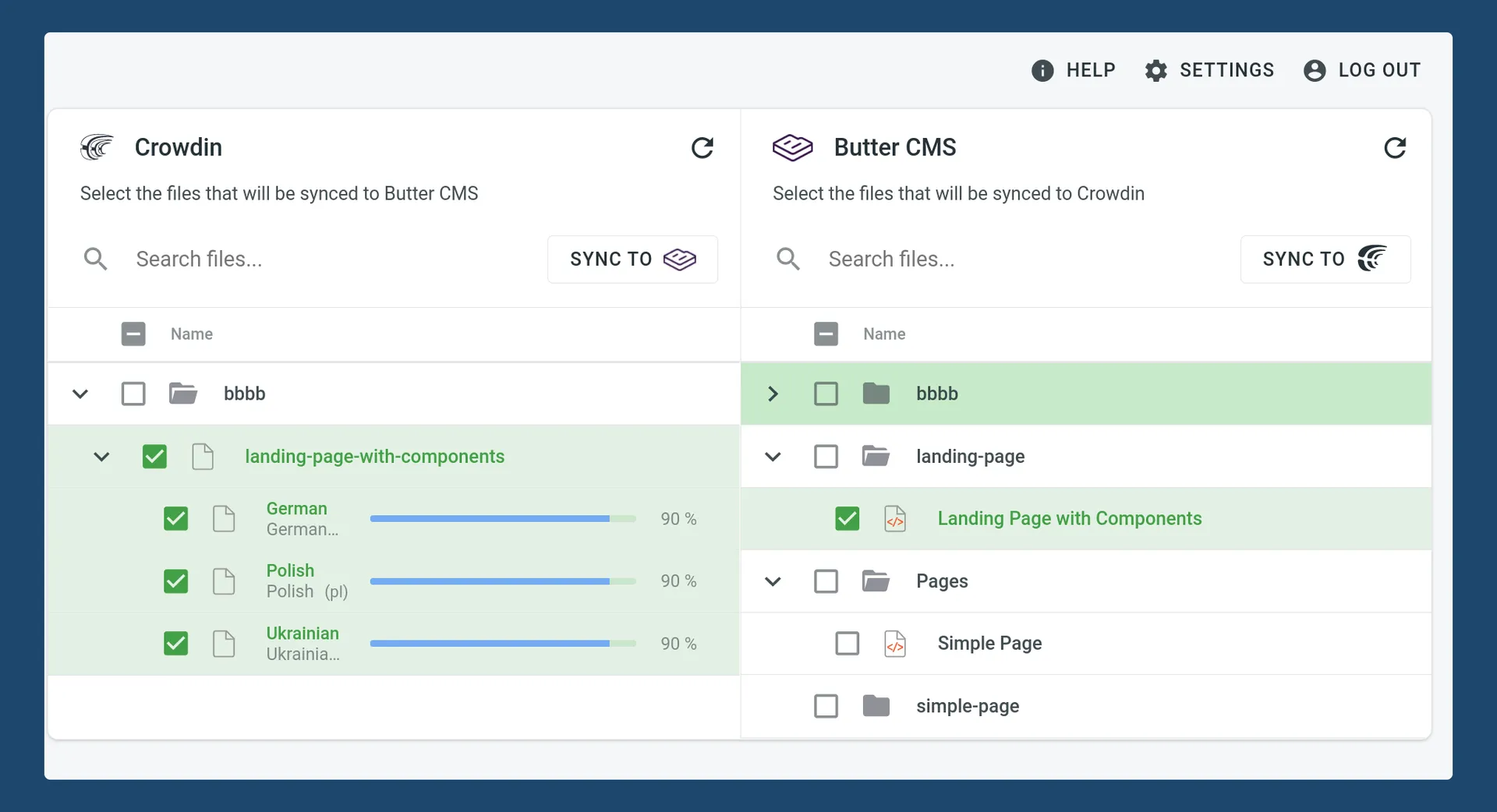
Task: Click the Crowdin panel search magnifier icon
Action: click(x=96, y=259)
